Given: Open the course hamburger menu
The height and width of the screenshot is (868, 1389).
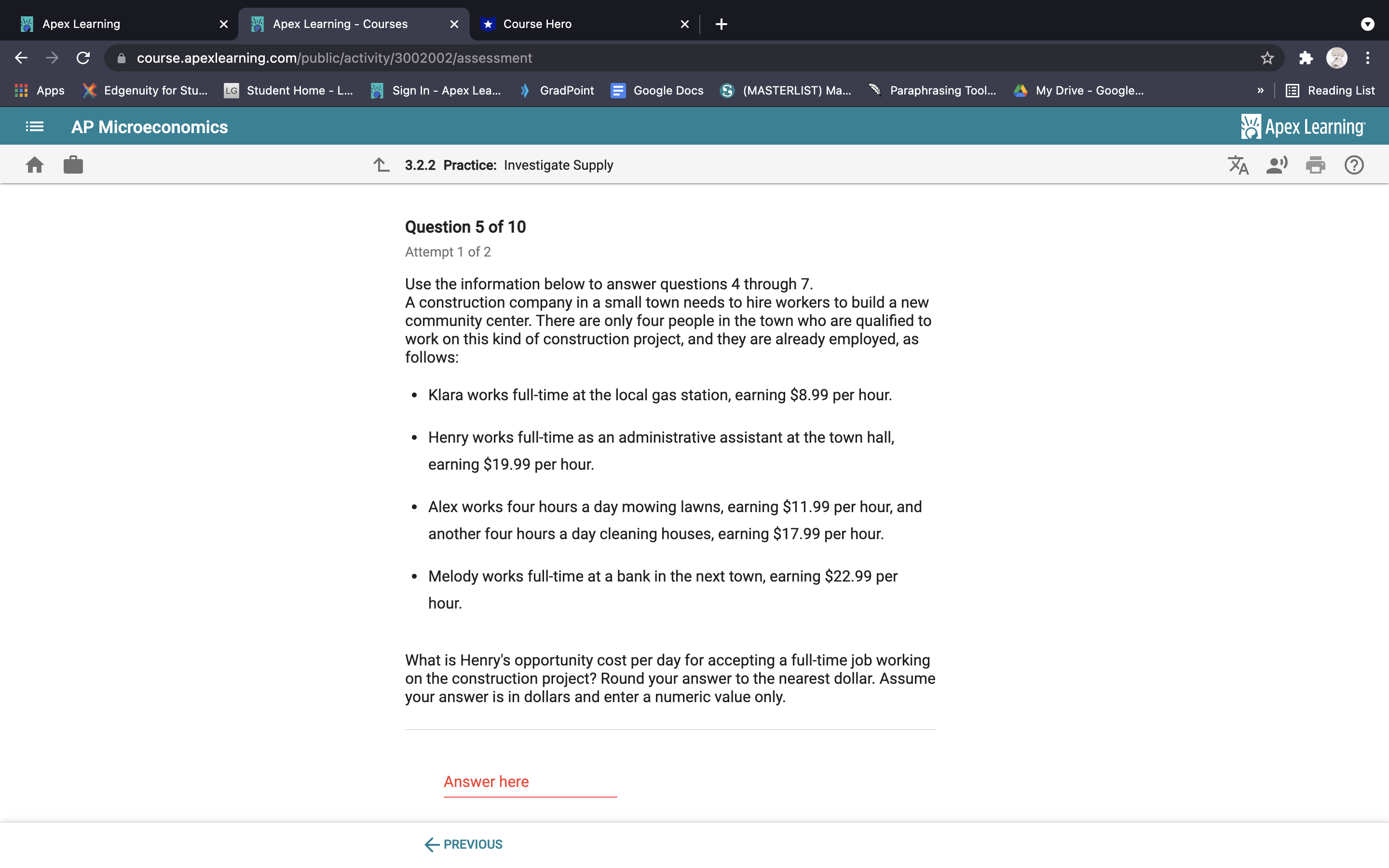Looking at the screenshot, I should pyautogui.click(x=34, y=127).
